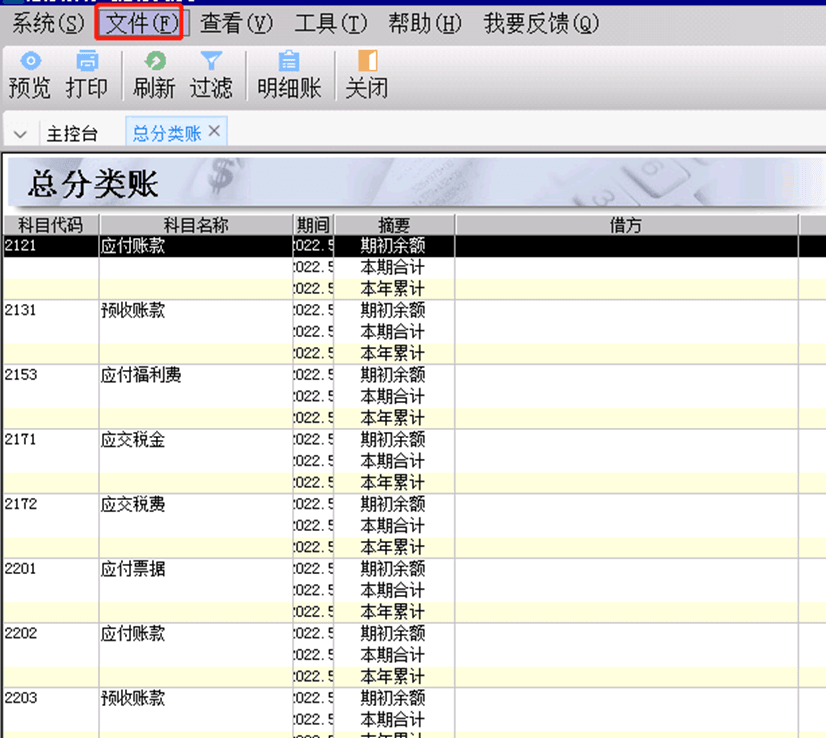Click the 科目代码 column header
The image size is (826, 738).
[50, 224]
